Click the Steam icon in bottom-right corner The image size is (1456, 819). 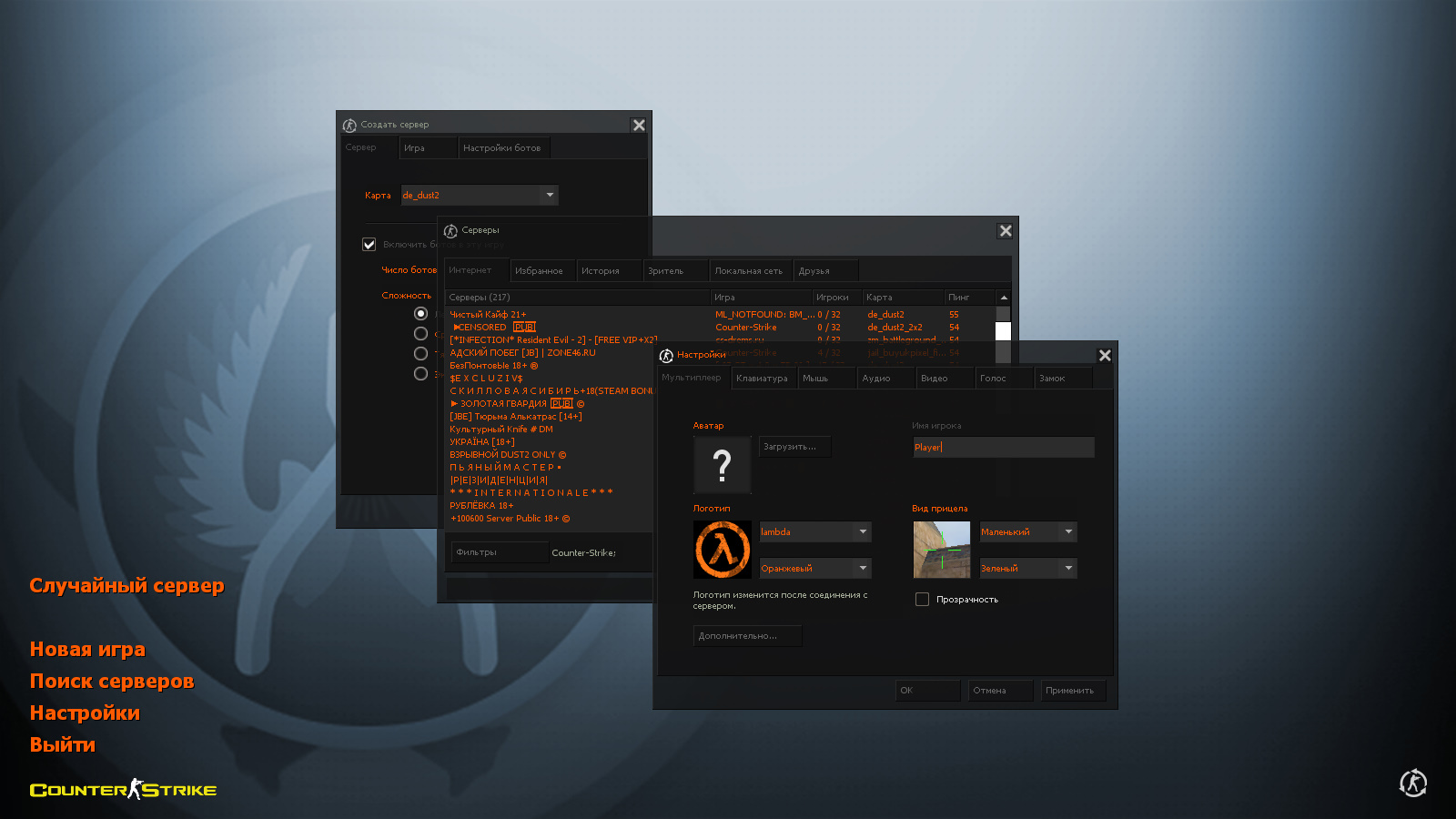click(1412, 783)
